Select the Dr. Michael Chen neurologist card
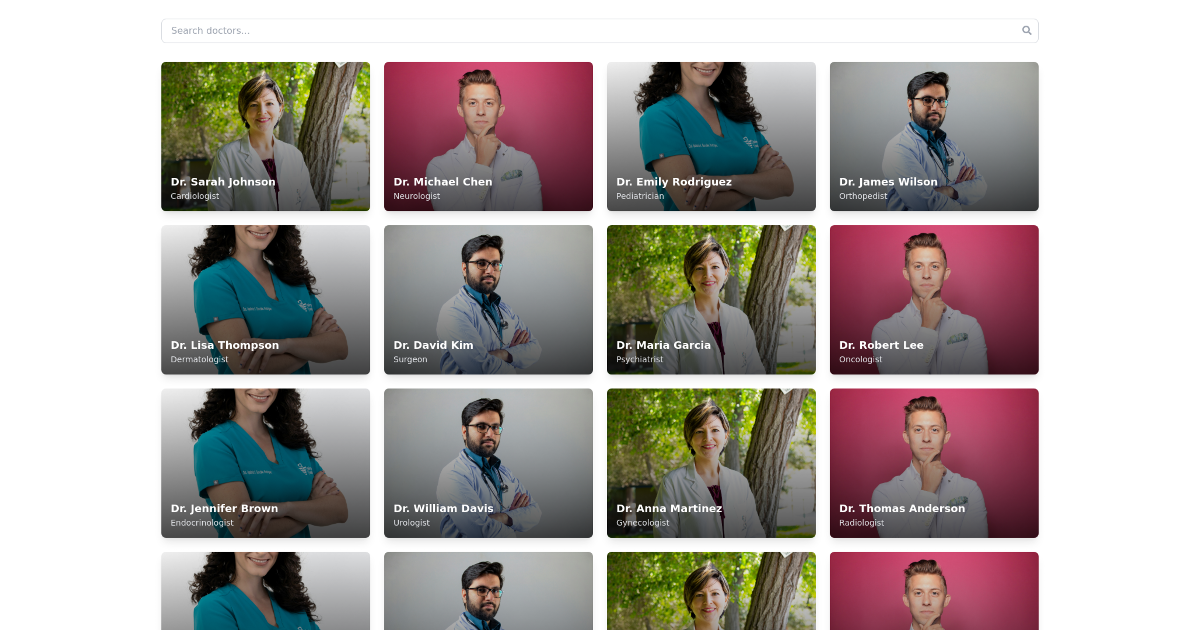This screenshot has height=630, width=1200. point(488,136)
